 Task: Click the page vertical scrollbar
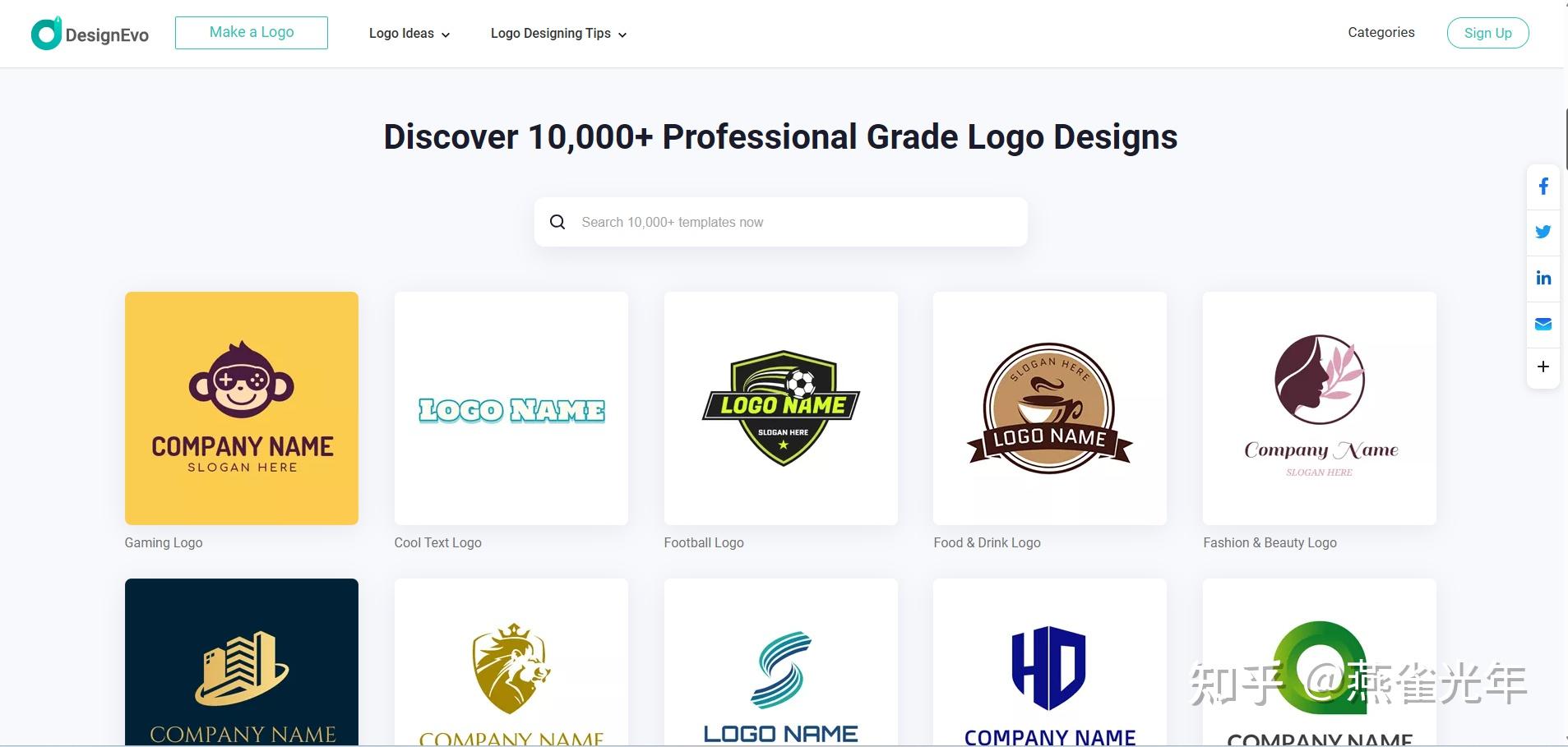(x=1566, y=138)
